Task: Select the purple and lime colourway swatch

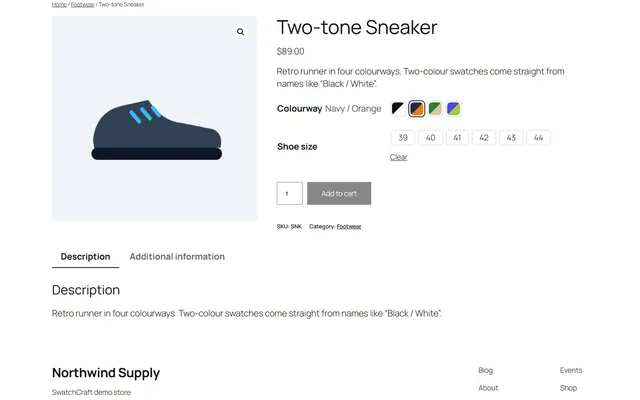Action: [453, 109]
